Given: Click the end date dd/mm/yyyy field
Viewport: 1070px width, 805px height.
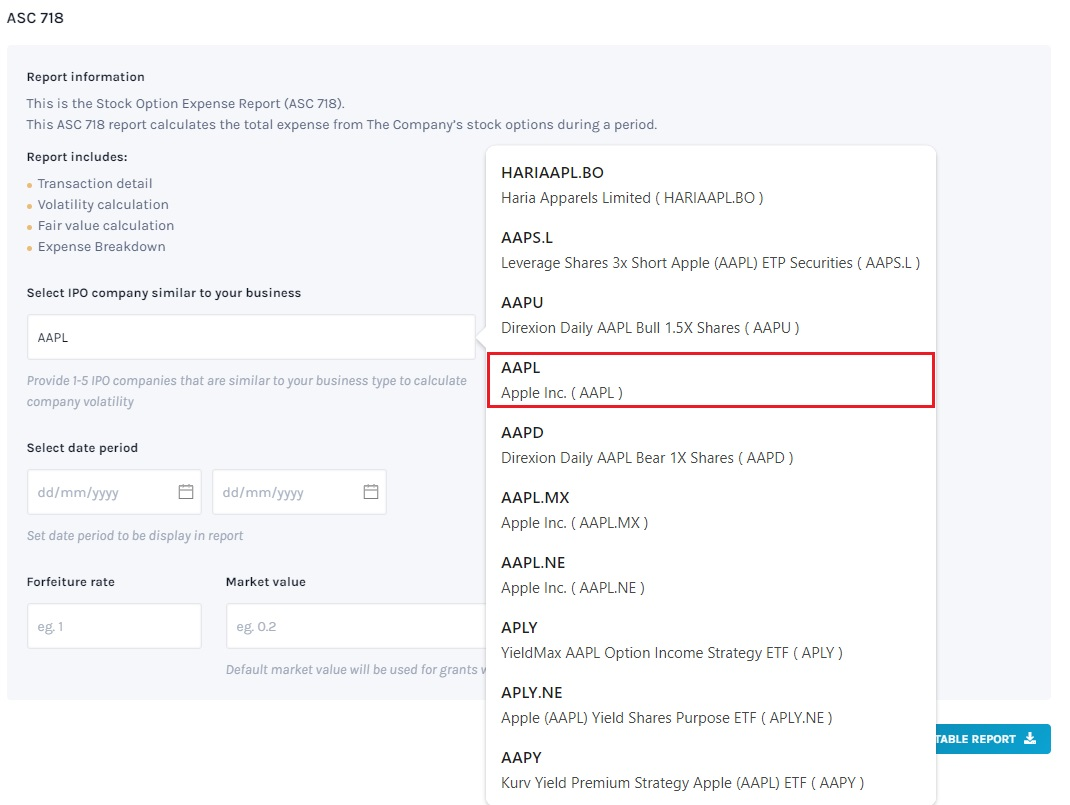Looking at the screenshot, I should (x=299, y=492).
